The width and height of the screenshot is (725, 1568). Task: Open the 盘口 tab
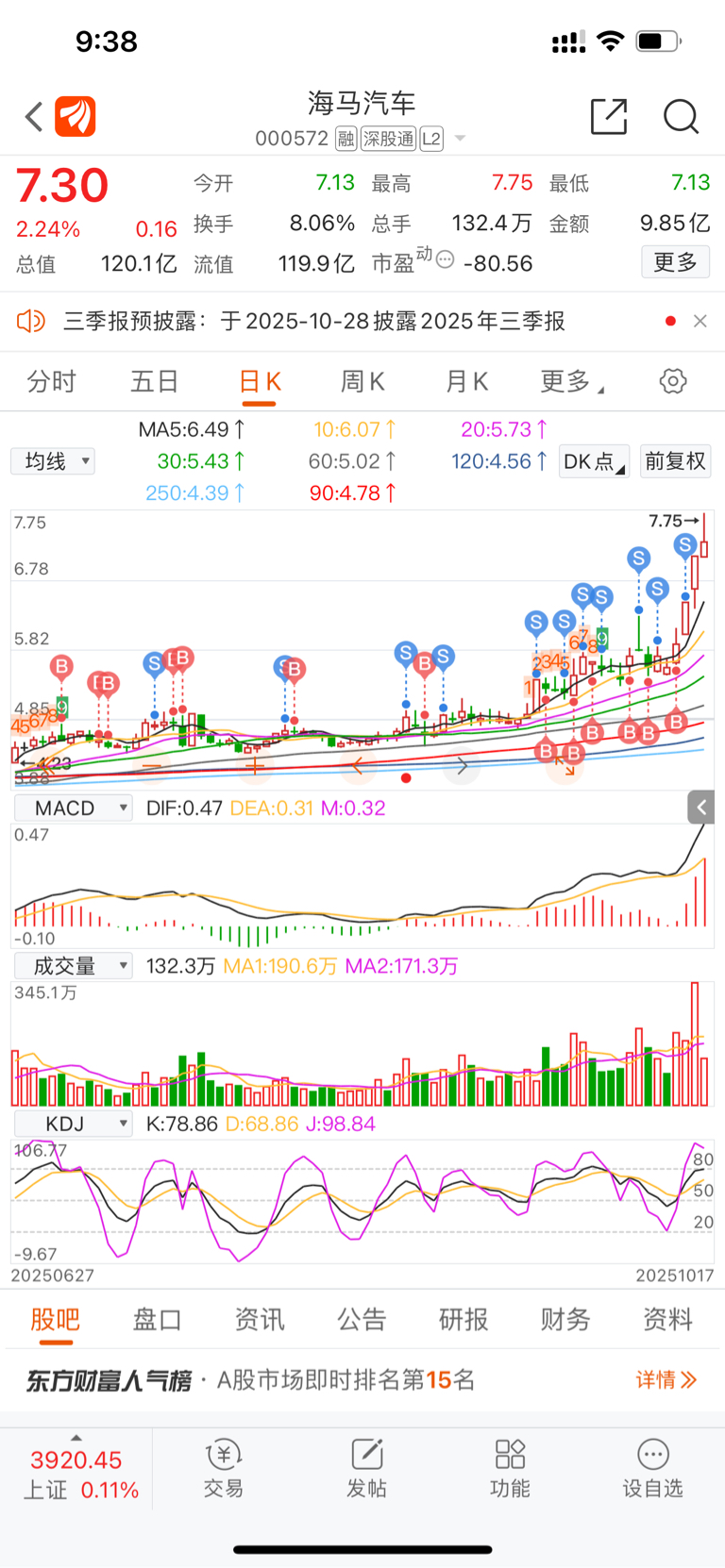tap(158, 1319)
